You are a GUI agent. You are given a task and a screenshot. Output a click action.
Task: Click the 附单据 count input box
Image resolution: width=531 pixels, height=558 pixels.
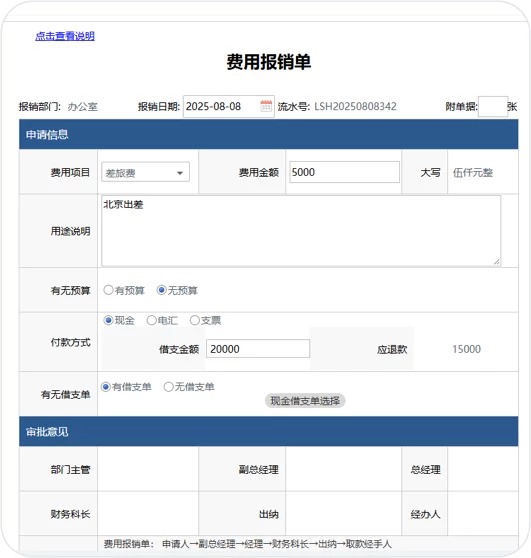coord(493,106)
